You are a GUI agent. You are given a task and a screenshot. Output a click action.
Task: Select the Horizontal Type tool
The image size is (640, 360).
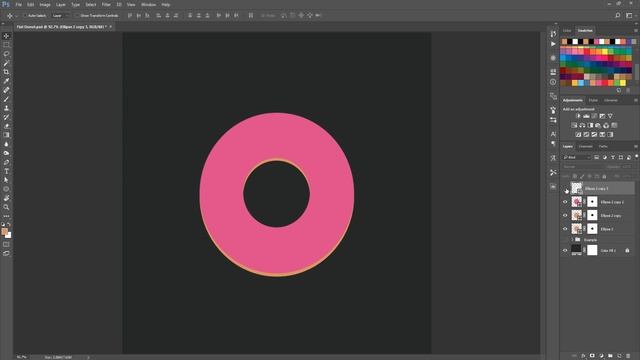pyautogui.click(x=6, y=171)
